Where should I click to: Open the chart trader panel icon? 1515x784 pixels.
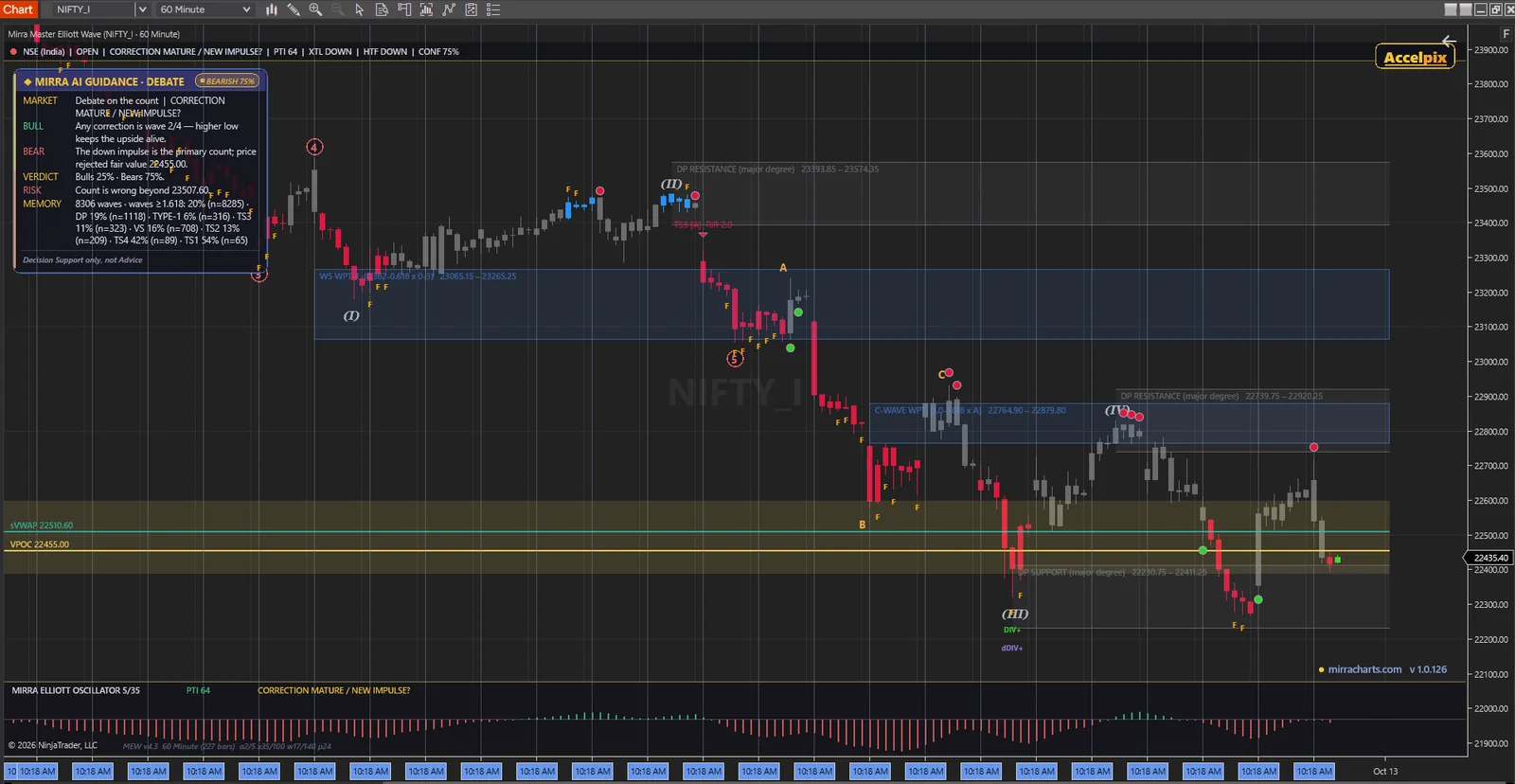pos(404,9)
